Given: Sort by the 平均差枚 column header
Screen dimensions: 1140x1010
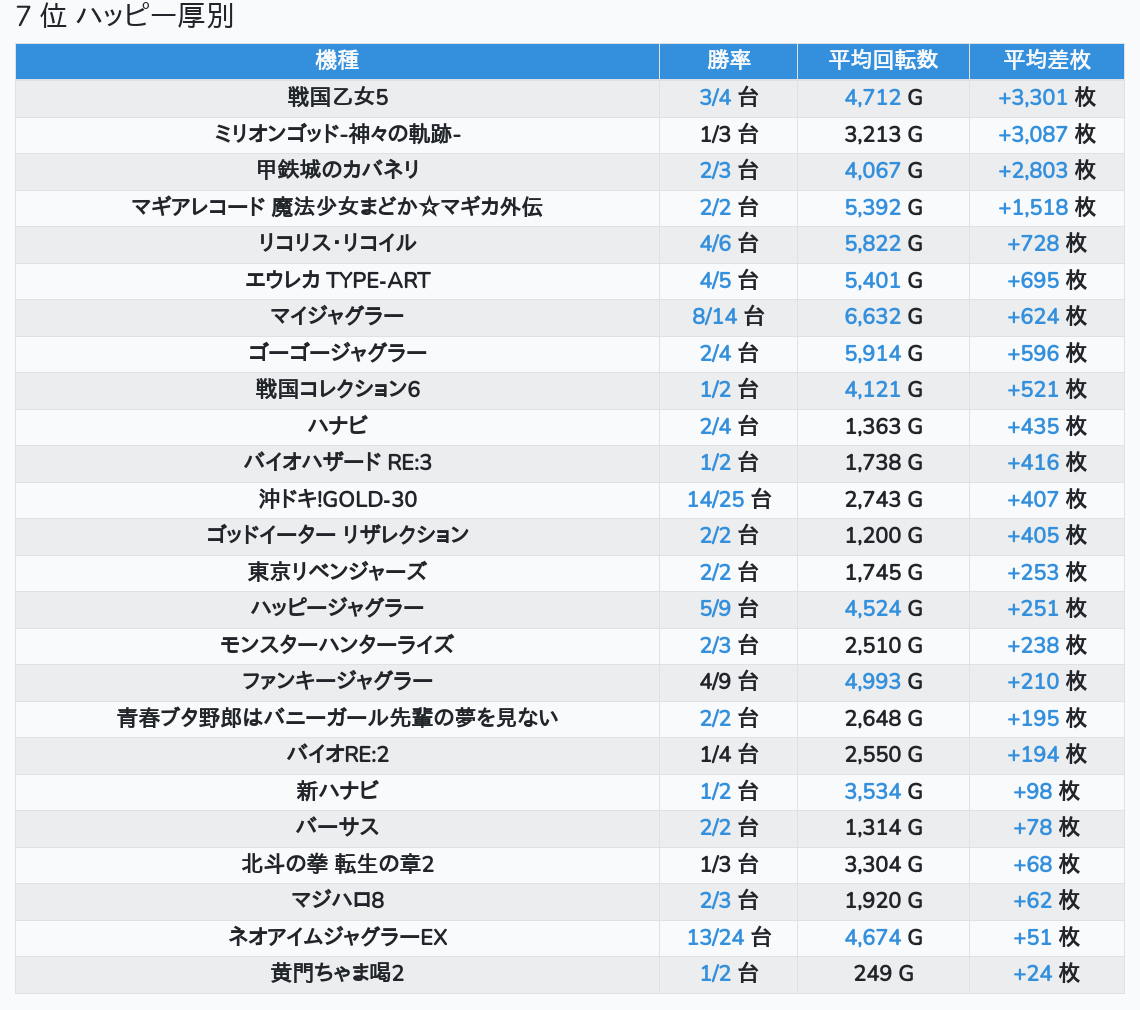Looking at the screenshot, I should pos(1047,60).
